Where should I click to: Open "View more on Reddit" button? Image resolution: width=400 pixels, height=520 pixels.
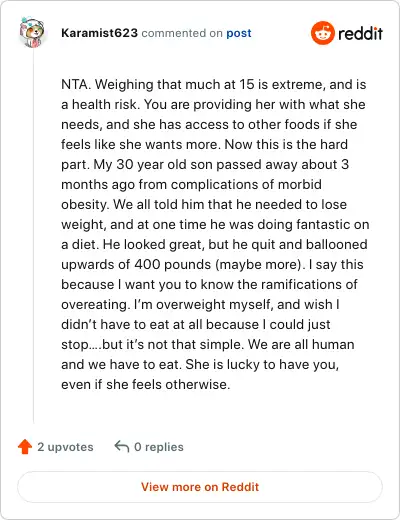(x=200, y=487)
